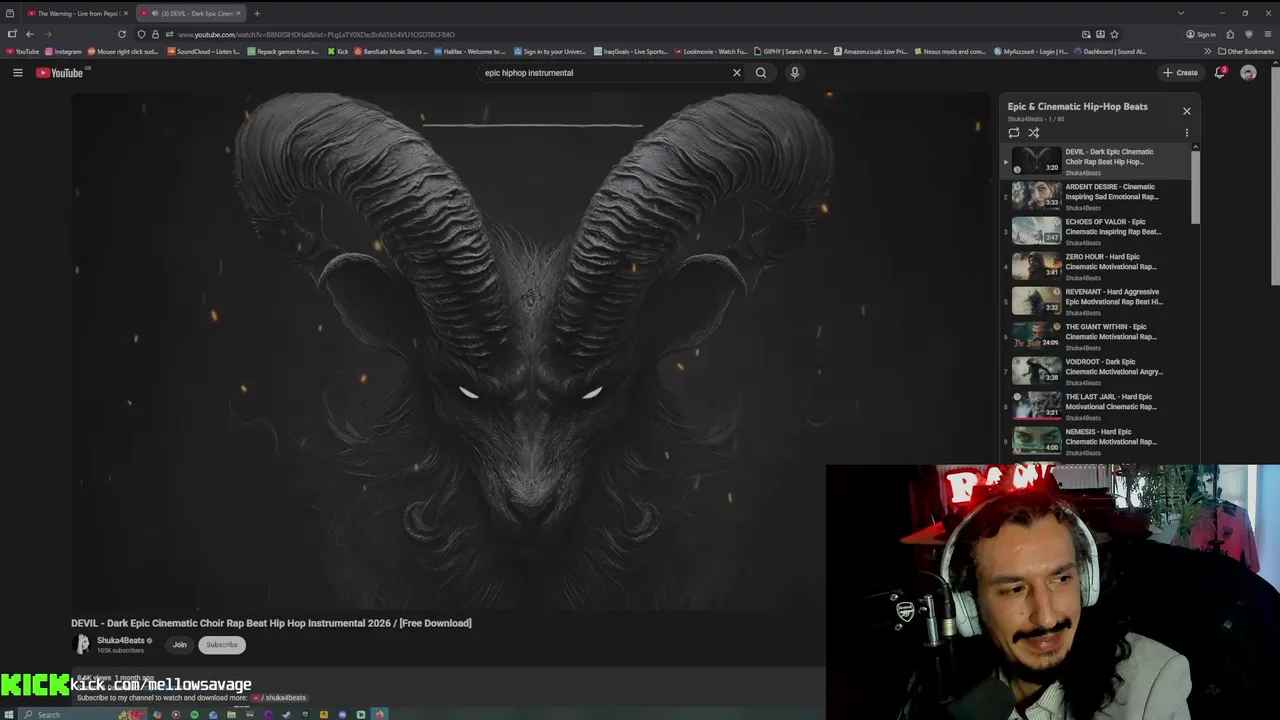This screenshot has width=1280, height=720.
Task: Open the Create menu
Action: point(1180,73)
